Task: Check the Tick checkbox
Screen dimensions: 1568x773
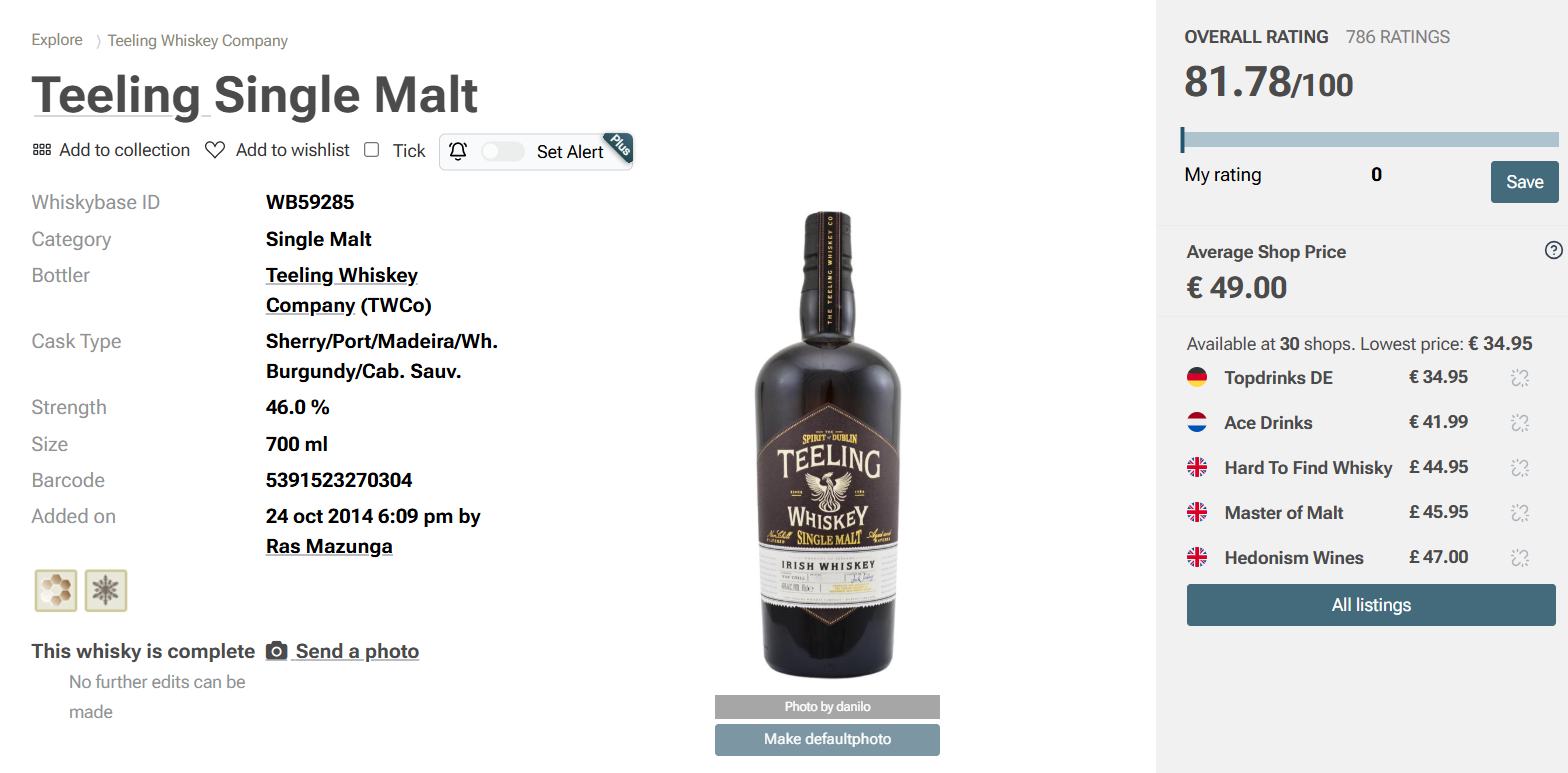Action: (x=372, y=150)
